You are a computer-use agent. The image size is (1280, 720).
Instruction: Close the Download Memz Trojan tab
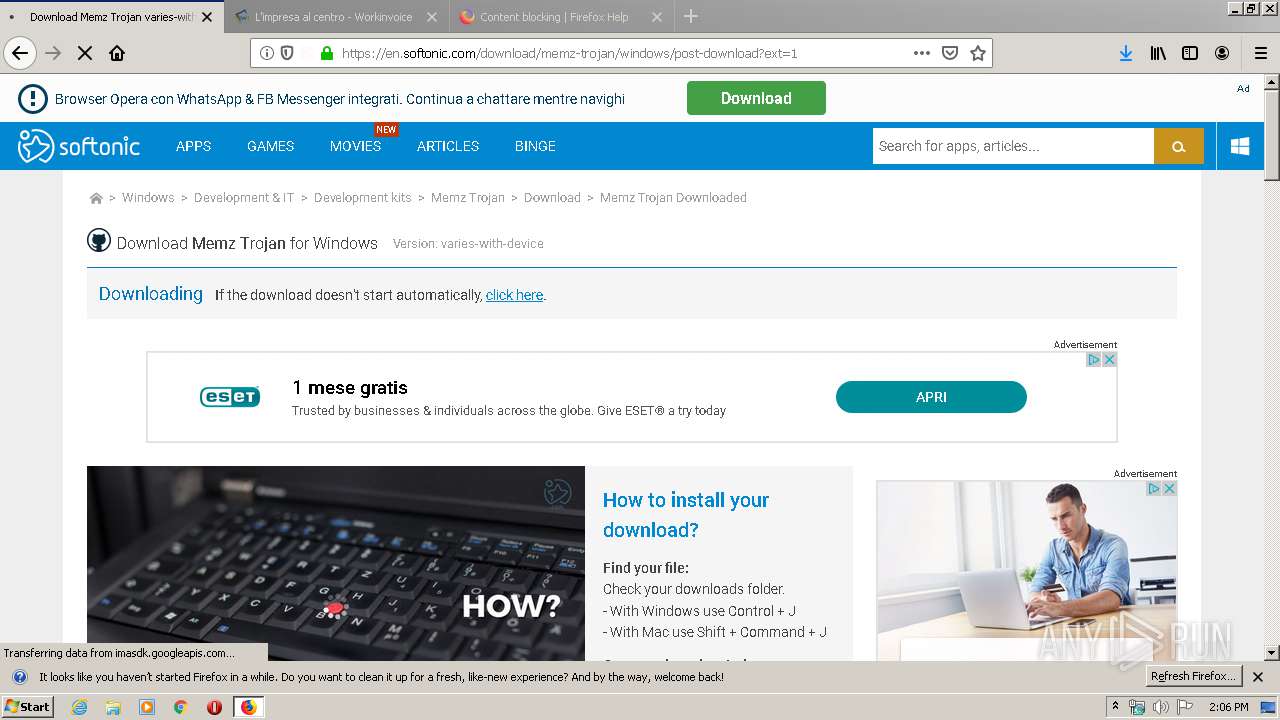click(207, 17)
